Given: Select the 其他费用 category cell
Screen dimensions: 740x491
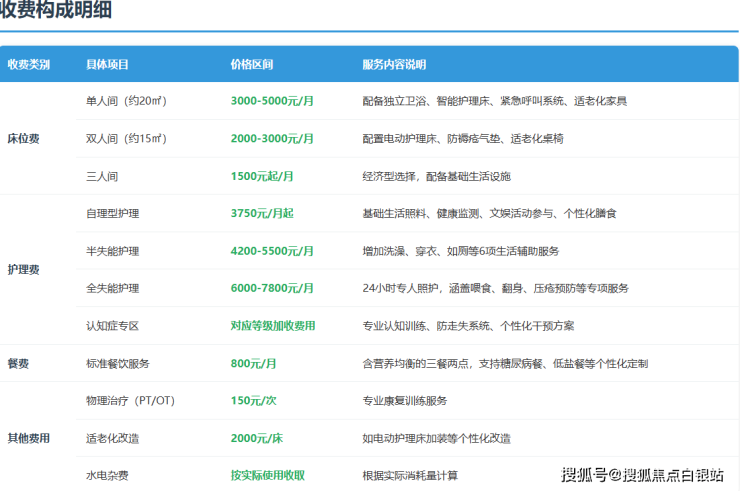Looking at the screenshot, I should click(x=29, y=438).
